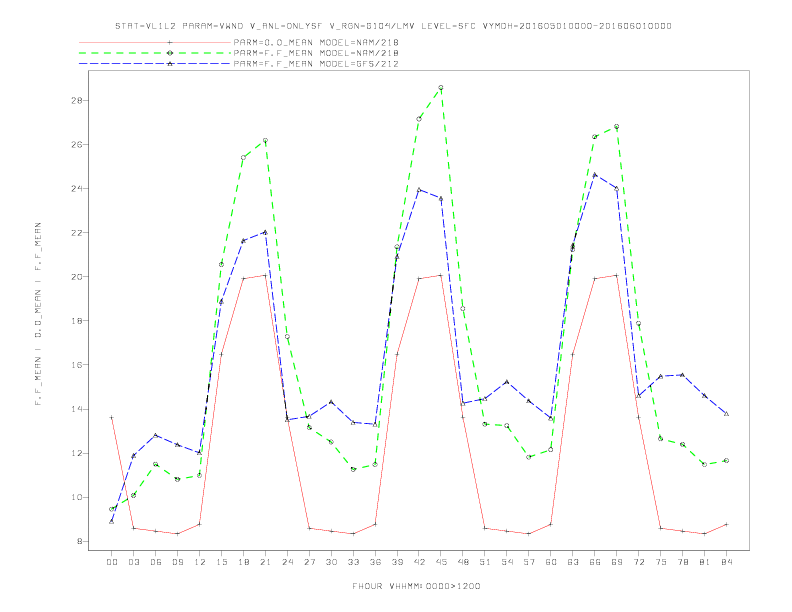Click x-axis tick label 84
The height and width of the screenshot is (612, 792).
(x=726, y=562)
